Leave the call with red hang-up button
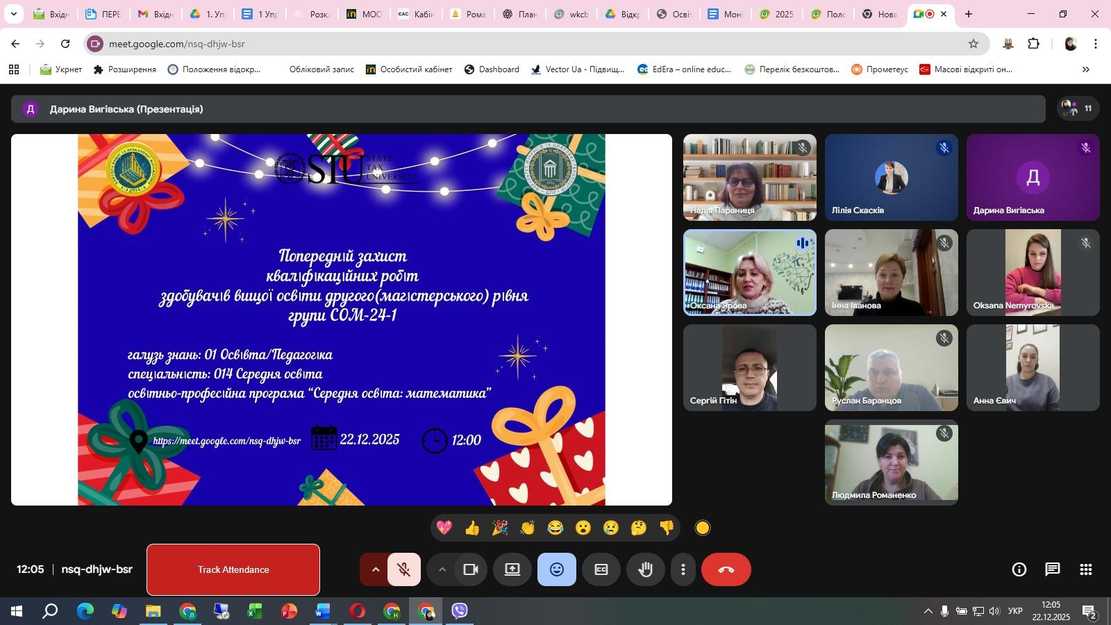Viewport: 1111px width, 625px height. tap(726, 569)
